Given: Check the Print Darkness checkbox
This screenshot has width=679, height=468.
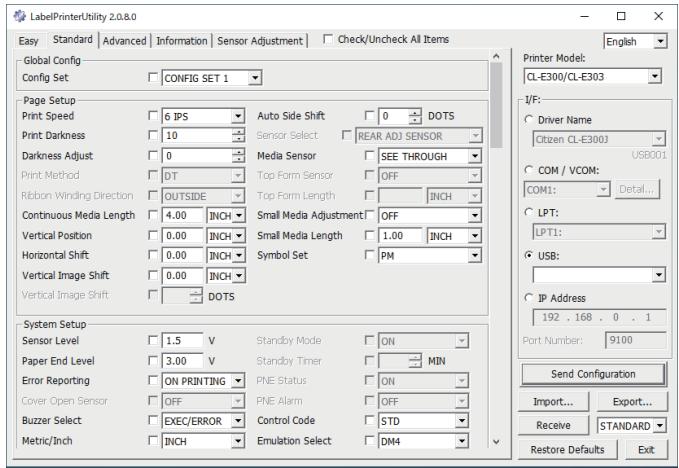Looking at the screenshot, I should coord(153,135).
